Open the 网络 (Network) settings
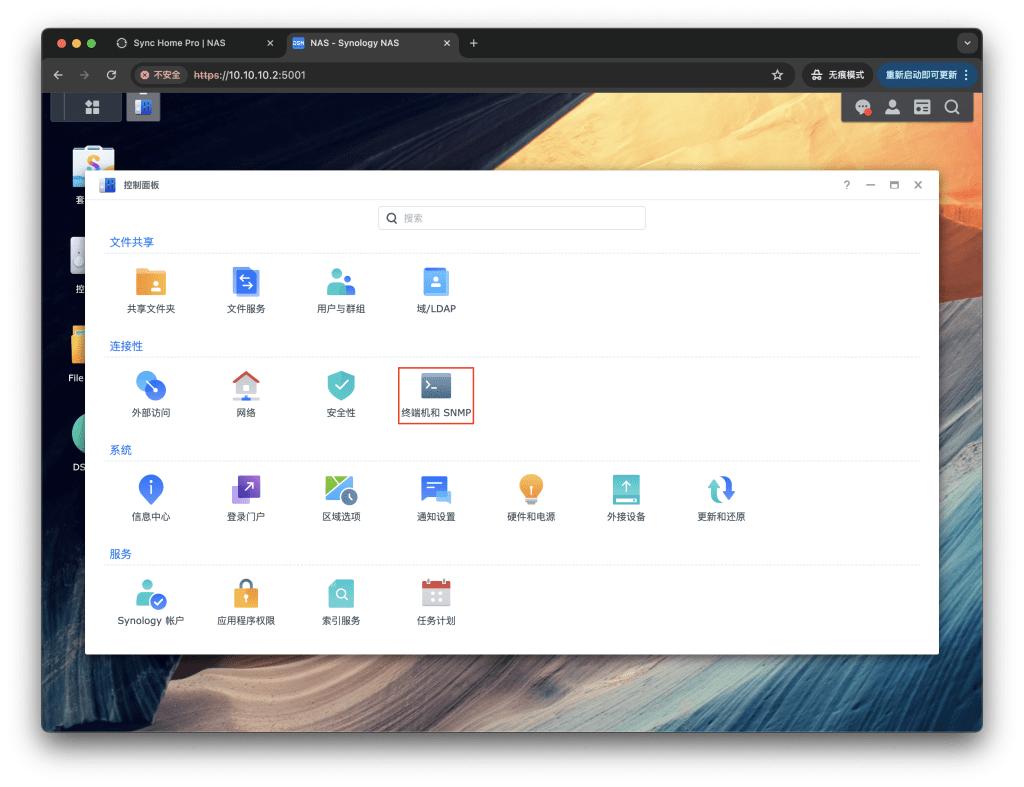 pyautogui.click(x=246, y=394)
